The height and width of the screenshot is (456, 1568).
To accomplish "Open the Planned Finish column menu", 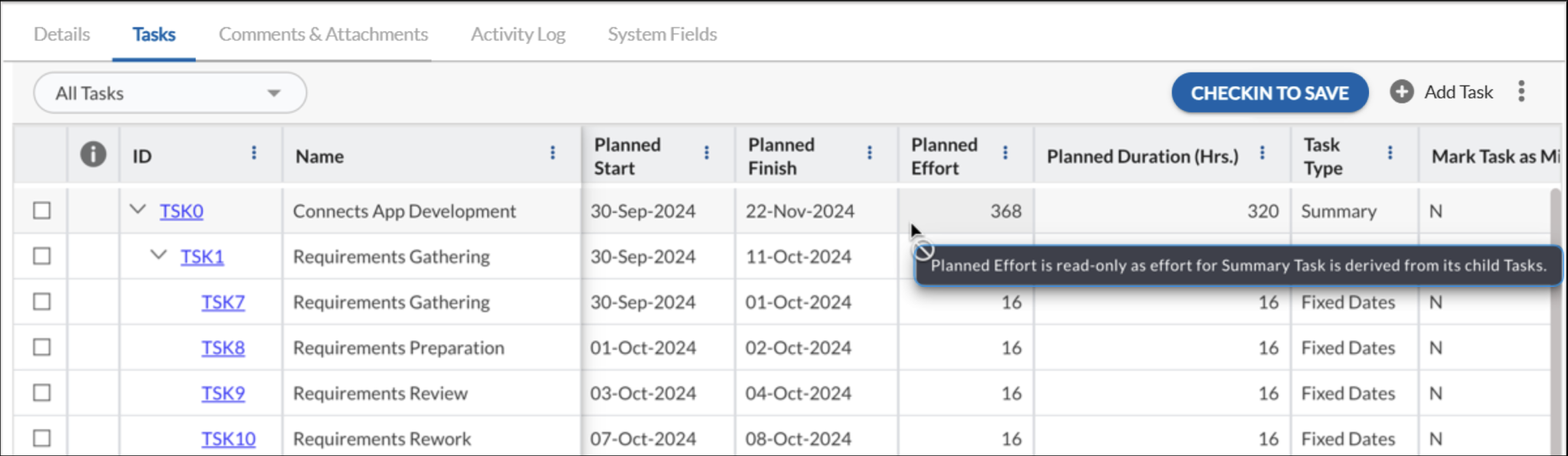I will (869, 153).
